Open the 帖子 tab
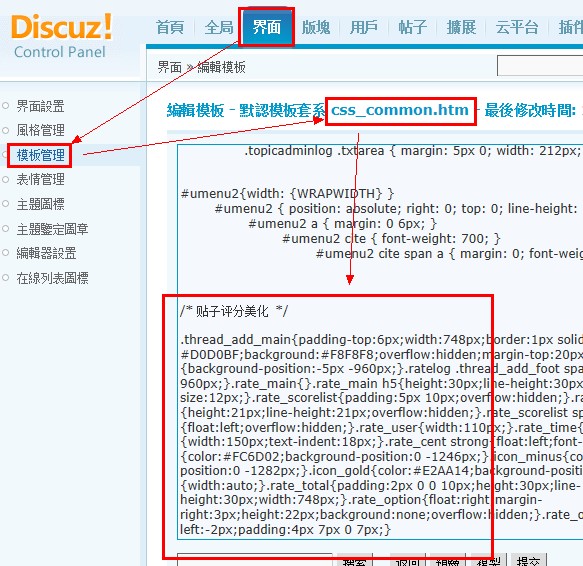The width and height of the screenshot is (583, 566). tap(412, 28)
